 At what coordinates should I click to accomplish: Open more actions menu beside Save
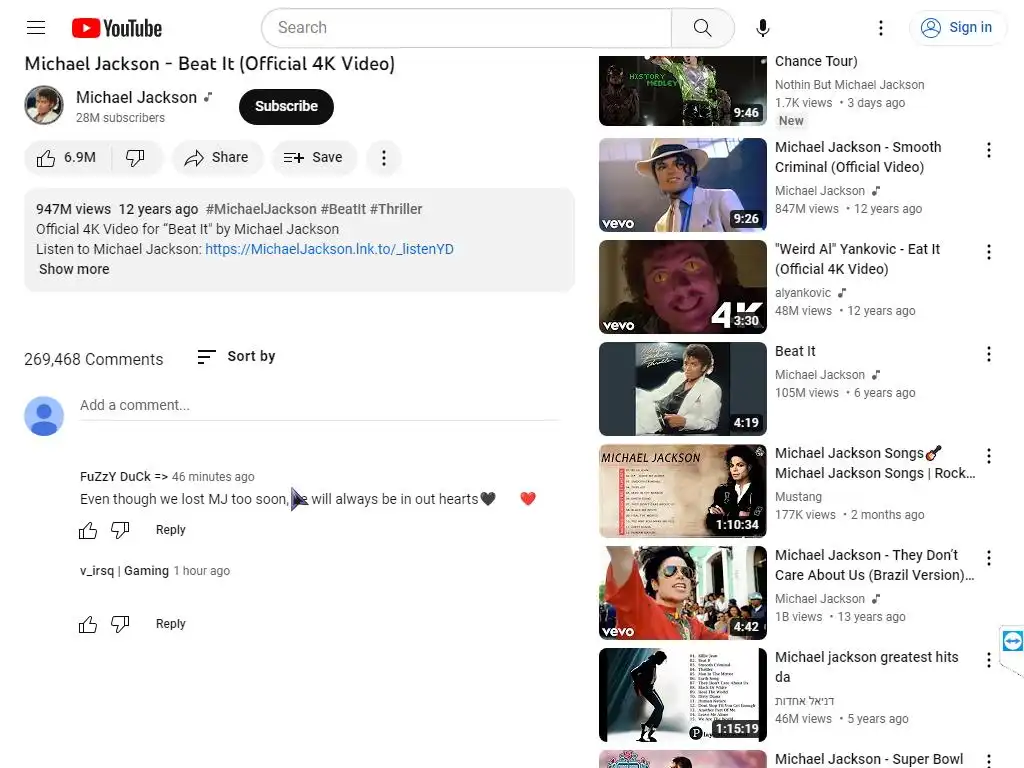(x=383, y=157)
